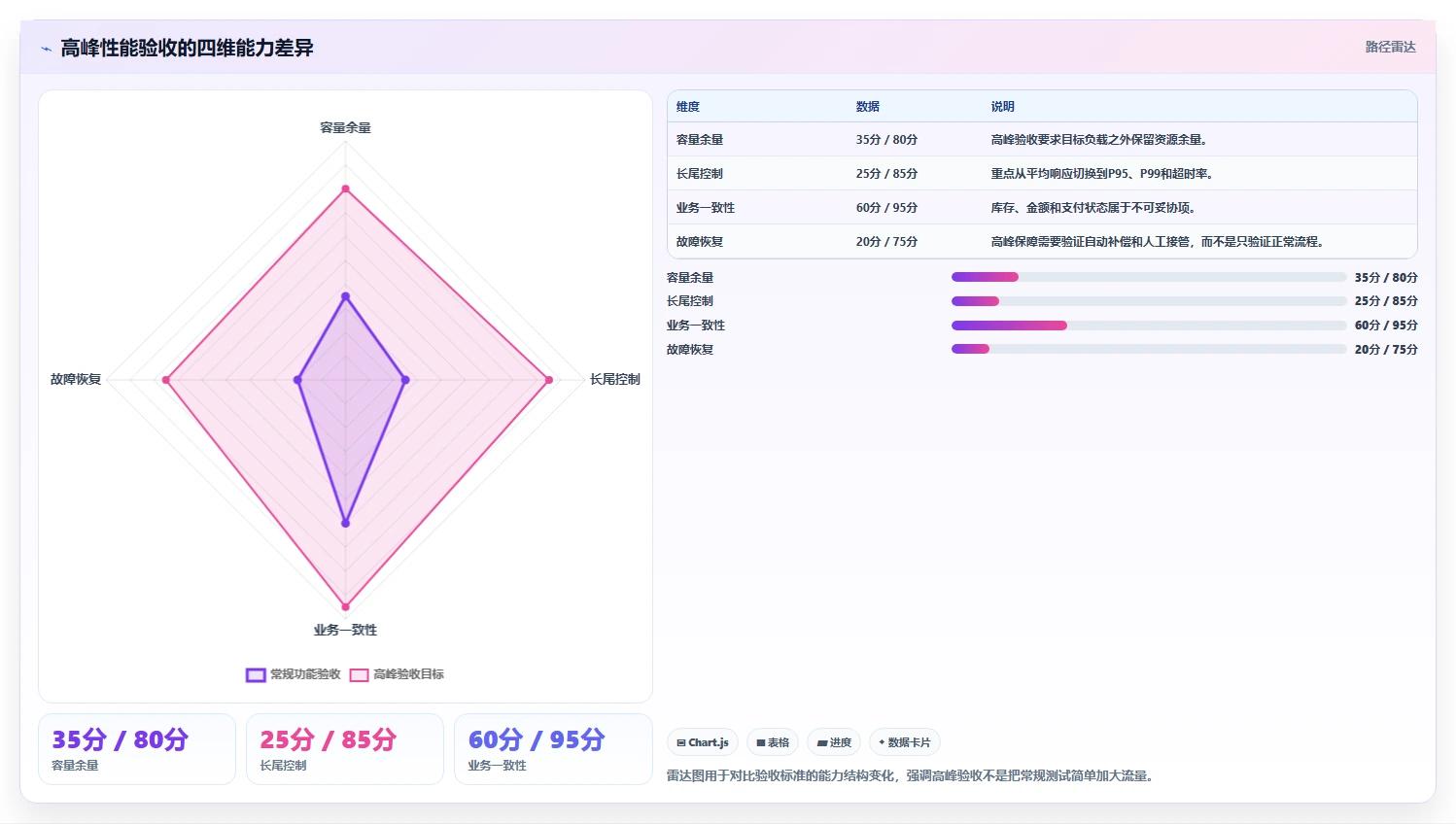Click the 故障恢复 progress value 20分 / 75分

pyautogui.click(x=1386, y=350)
